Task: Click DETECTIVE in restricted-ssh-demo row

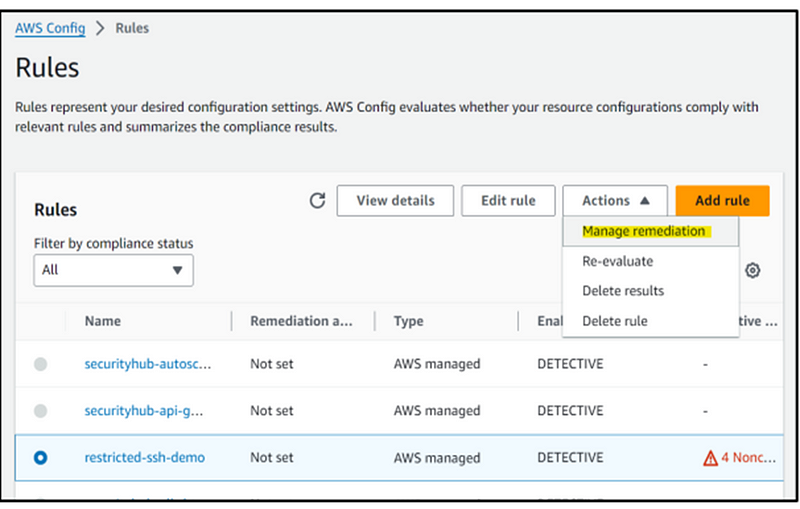Action: click(x=570, y=457)
